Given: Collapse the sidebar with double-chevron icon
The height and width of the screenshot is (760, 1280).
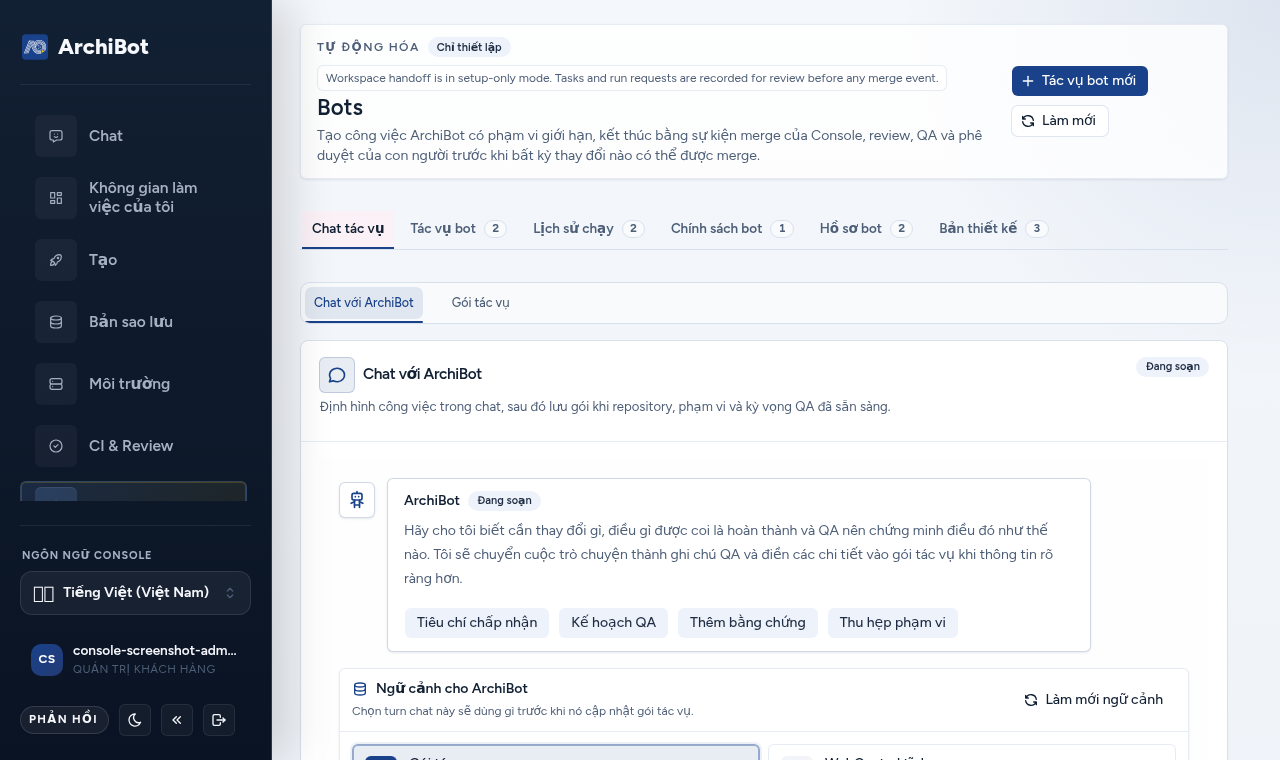Looking at the screenshot, I should tap(177, 720).
